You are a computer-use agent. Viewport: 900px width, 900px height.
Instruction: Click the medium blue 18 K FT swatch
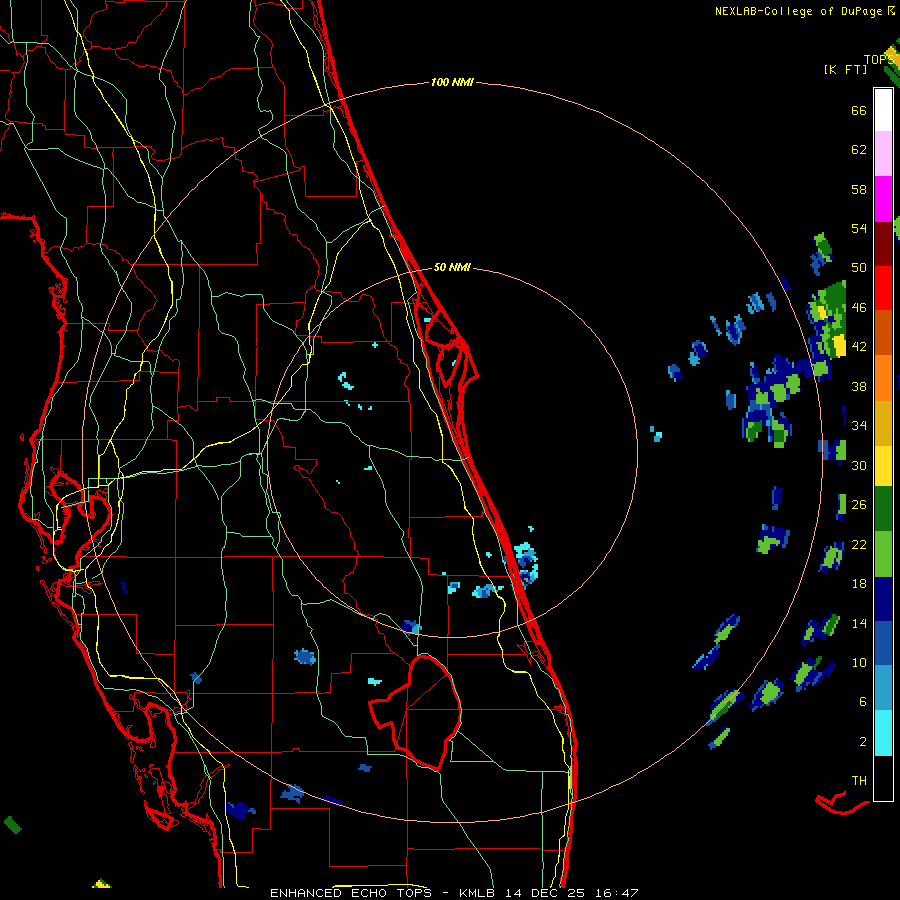click(x=883, y=643)
